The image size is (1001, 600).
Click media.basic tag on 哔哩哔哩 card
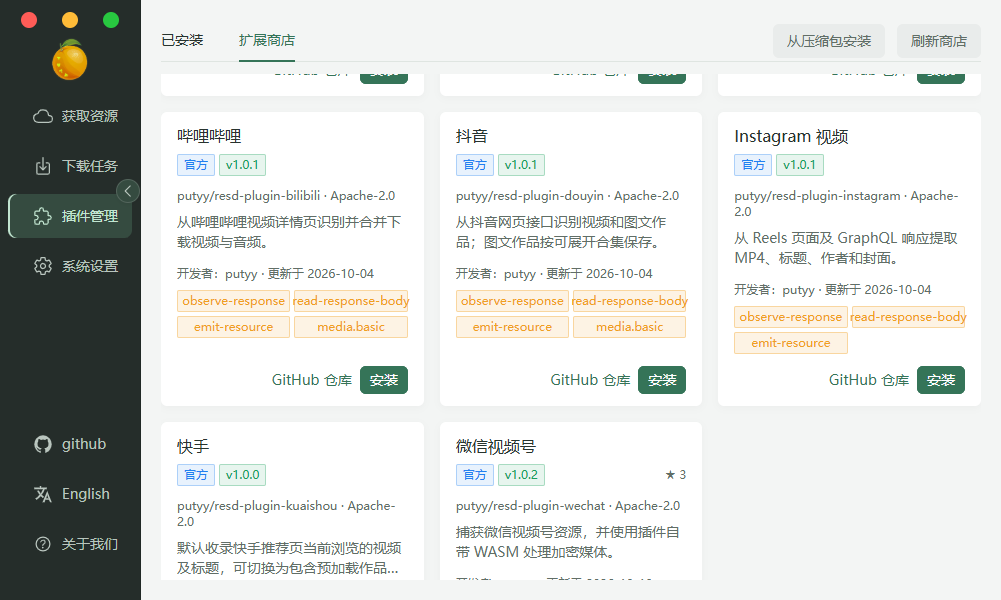click(350, 327)
